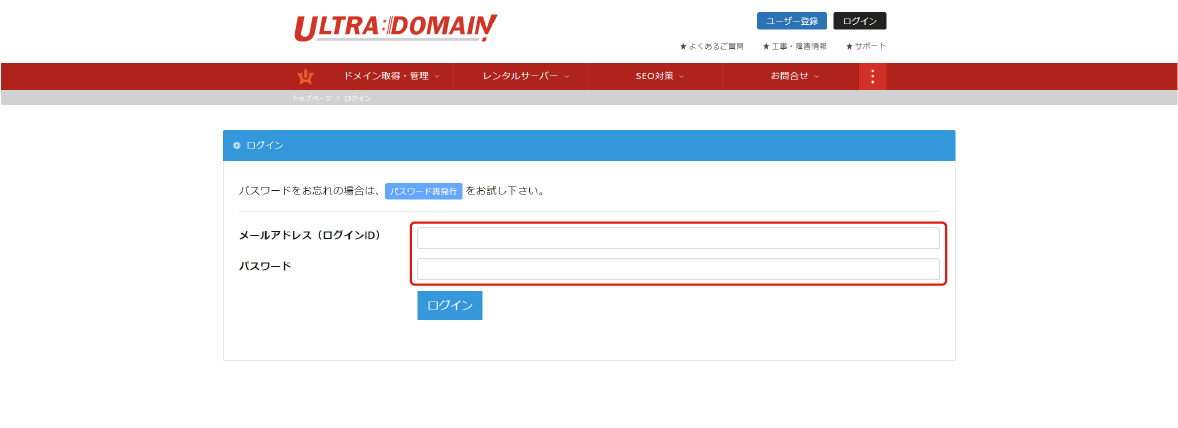Click the gear icon in the ログイン panel header

click(237, 146)
